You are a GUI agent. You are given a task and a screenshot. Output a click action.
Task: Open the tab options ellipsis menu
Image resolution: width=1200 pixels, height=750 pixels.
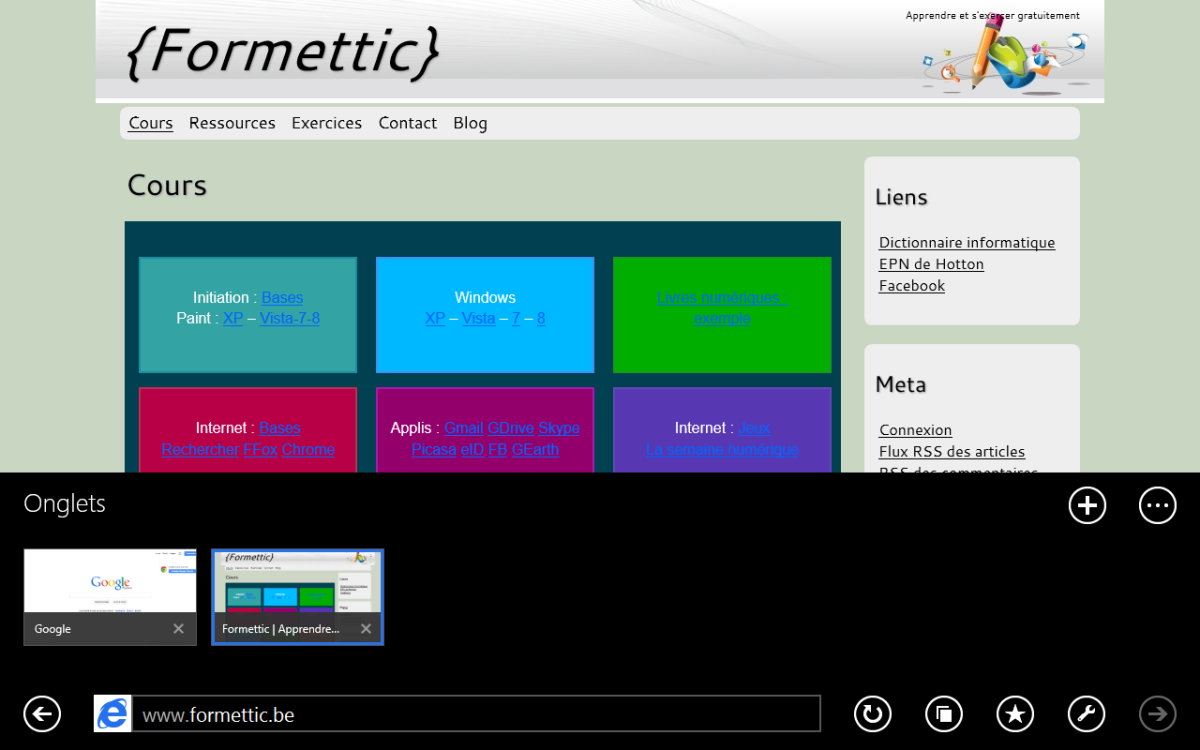(1158, 506)
